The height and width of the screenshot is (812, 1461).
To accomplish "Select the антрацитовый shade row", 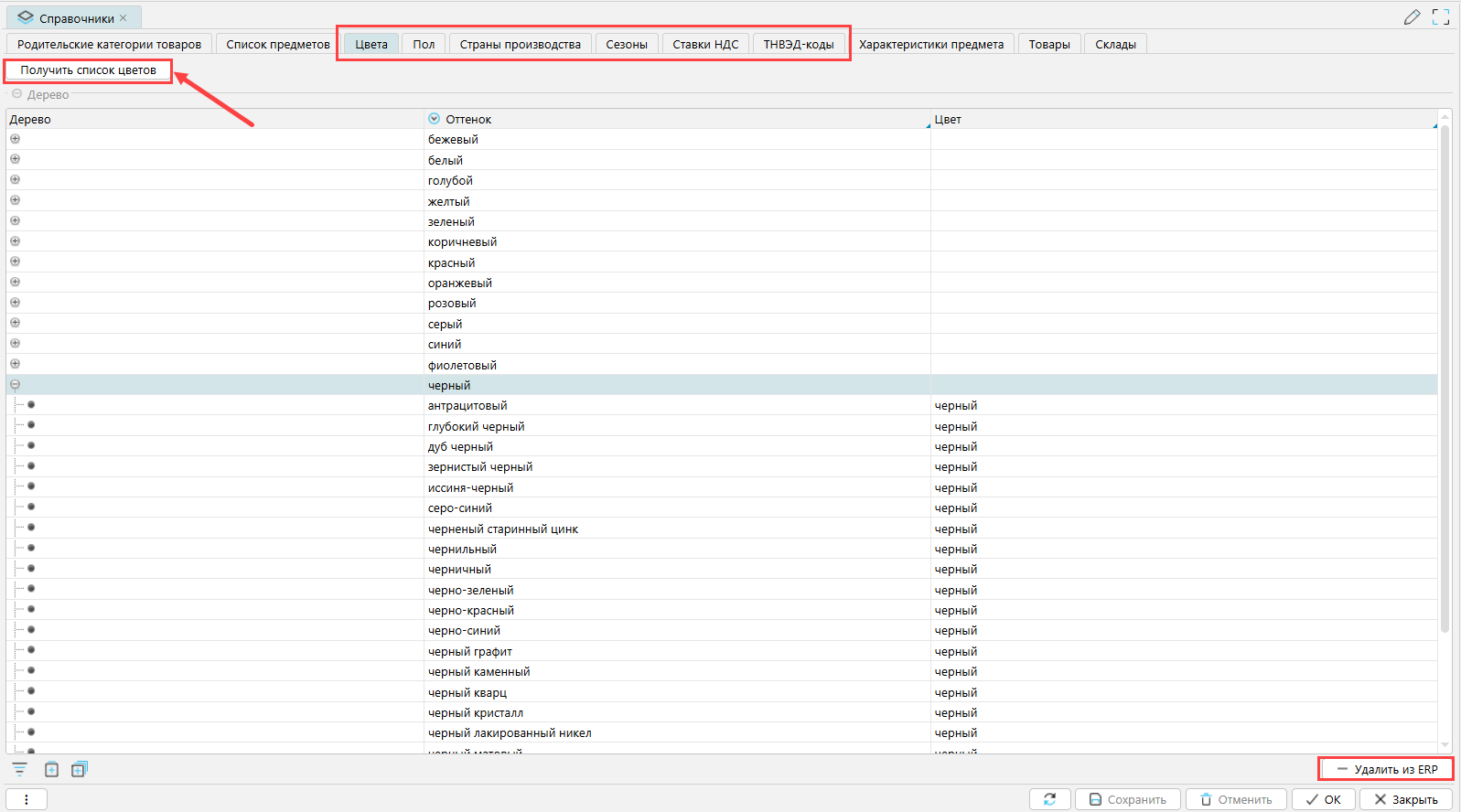I will pos(467,406).
